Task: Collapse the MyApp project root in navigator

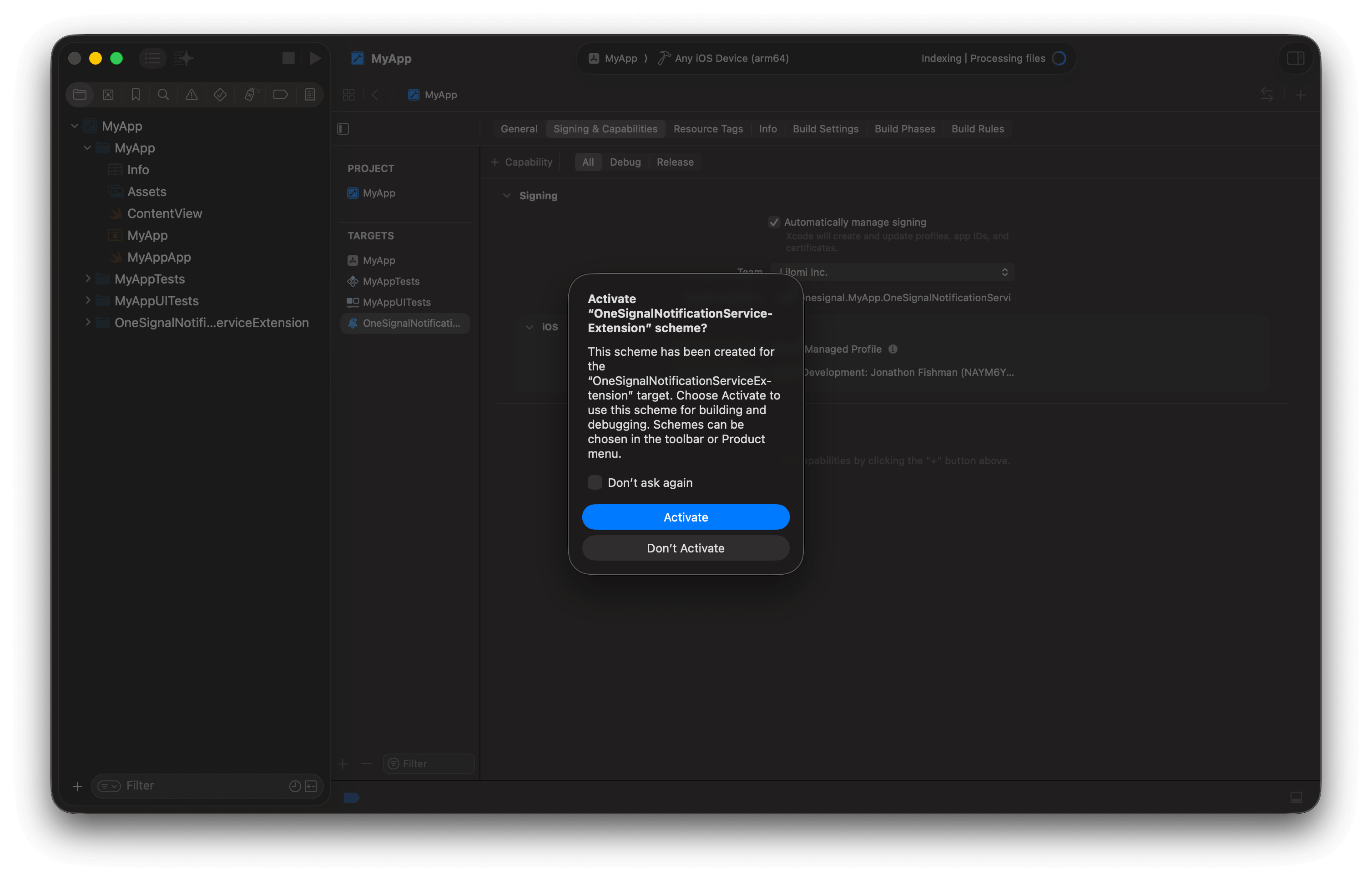Action: (74, 126)
